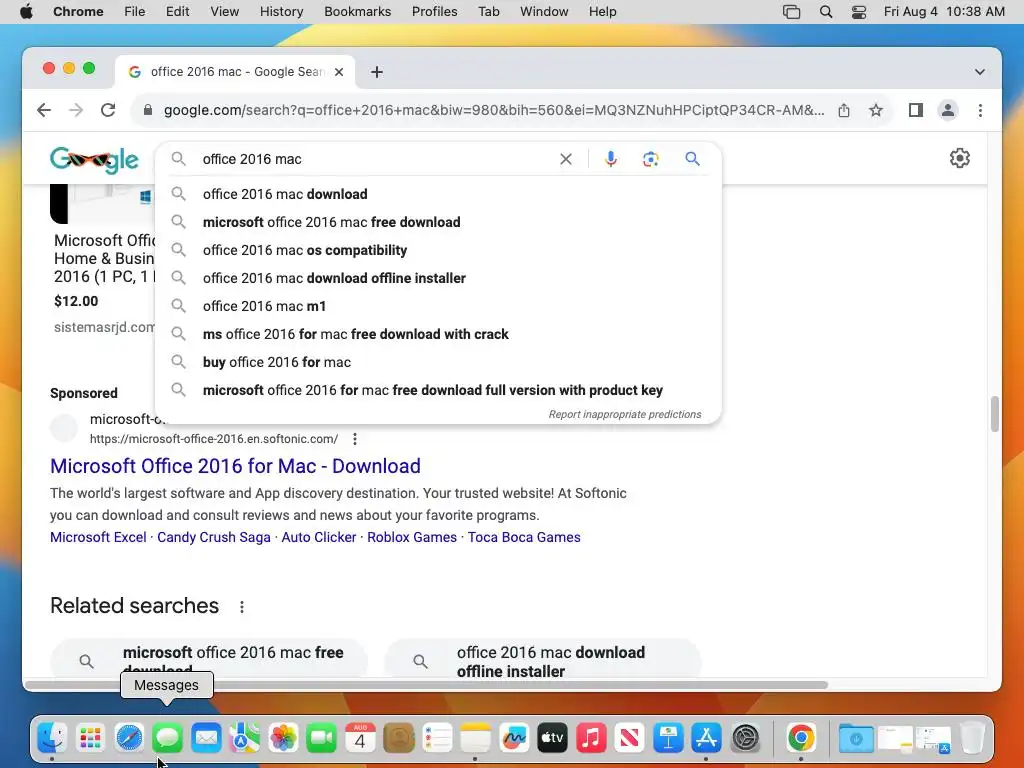Open Apple TV from the Dock

coord(552,738)
